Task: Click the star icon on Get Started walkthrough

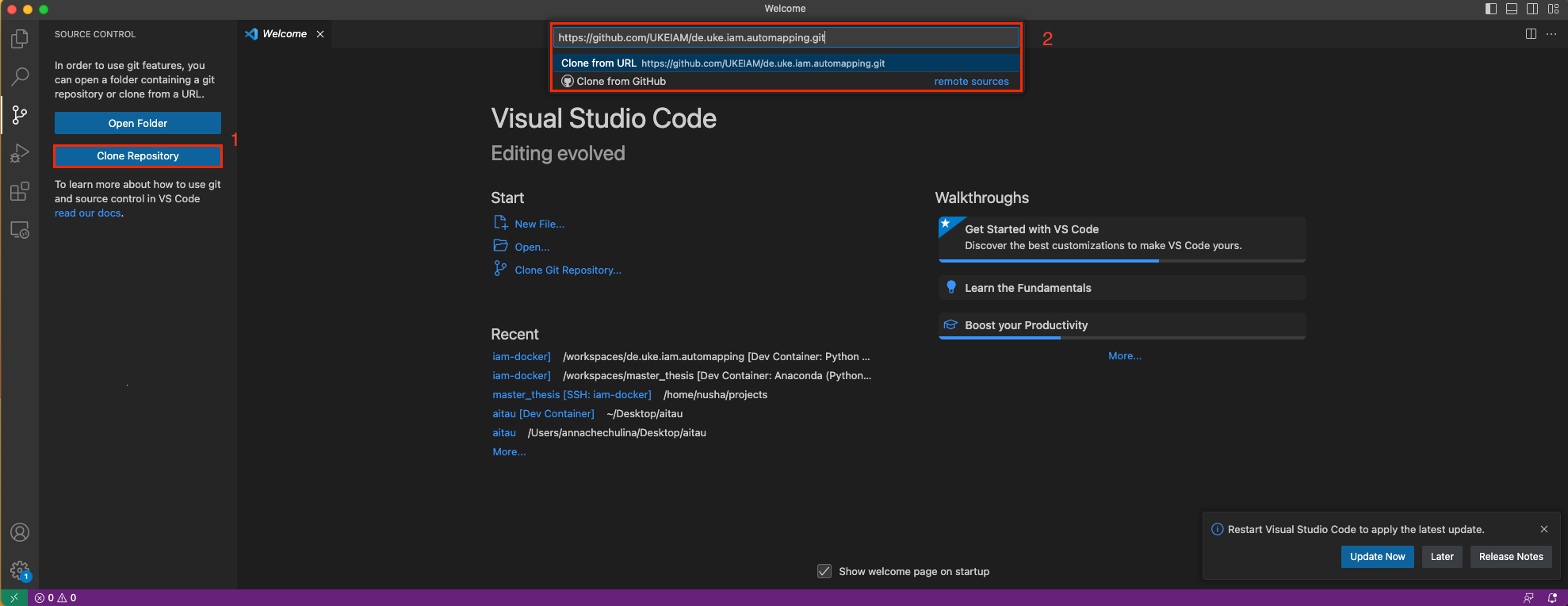Action: tap(946, 224)
